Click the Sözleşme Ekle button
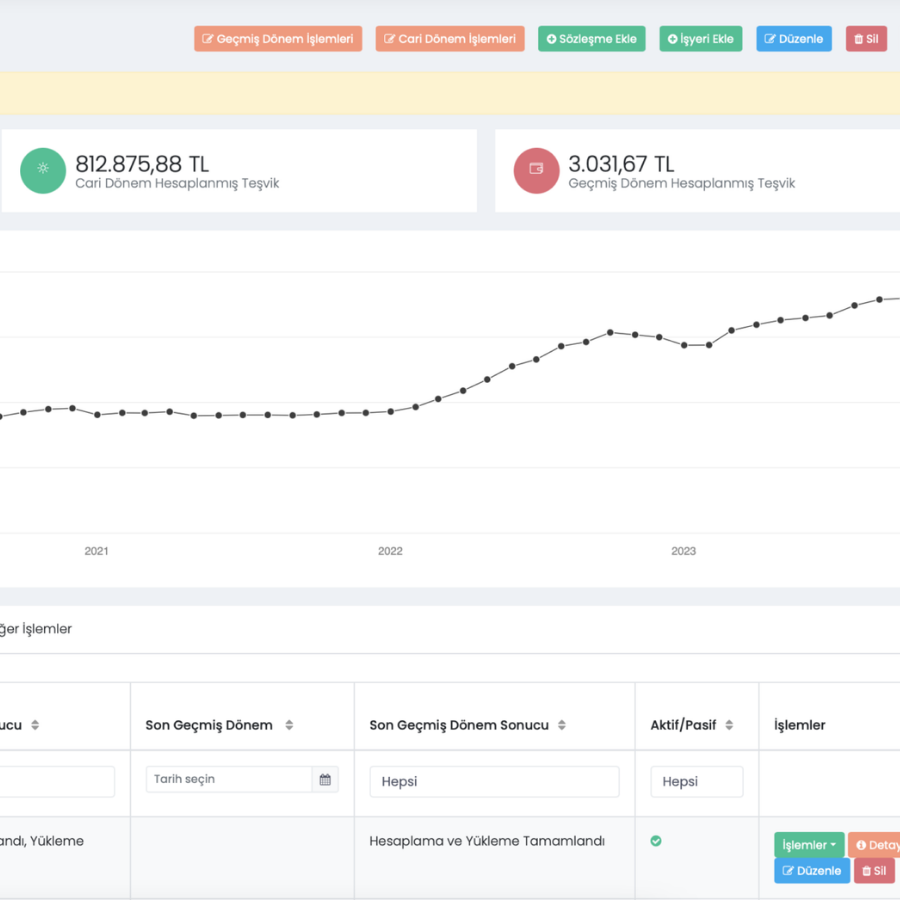 [x=592, y=39]
